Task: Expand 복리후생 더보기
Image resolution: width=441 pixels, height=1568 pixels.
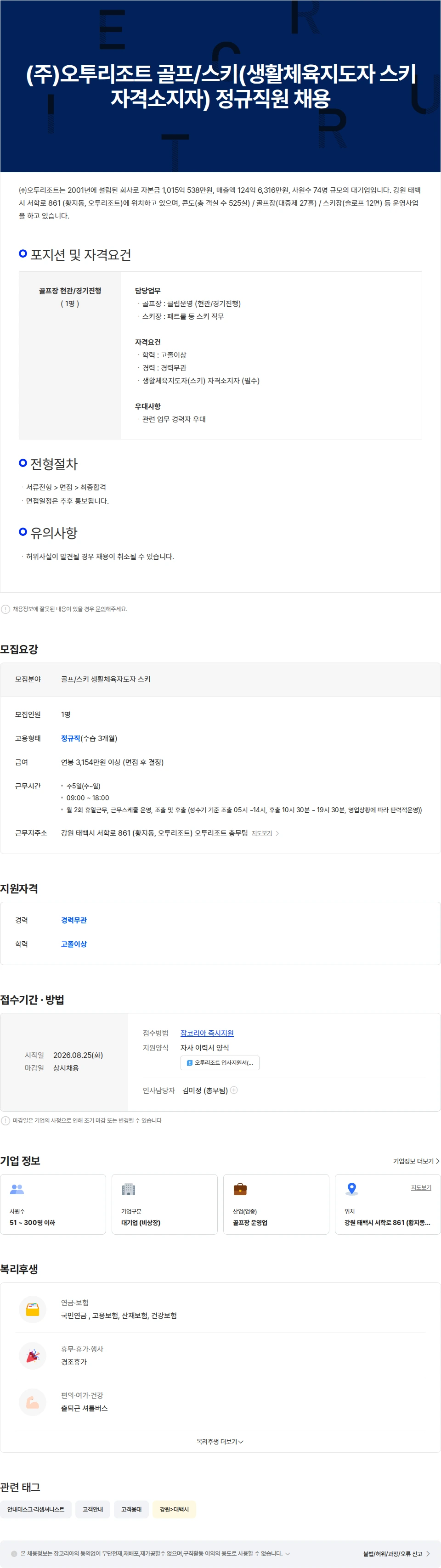Action: [x=220, y=1441]
